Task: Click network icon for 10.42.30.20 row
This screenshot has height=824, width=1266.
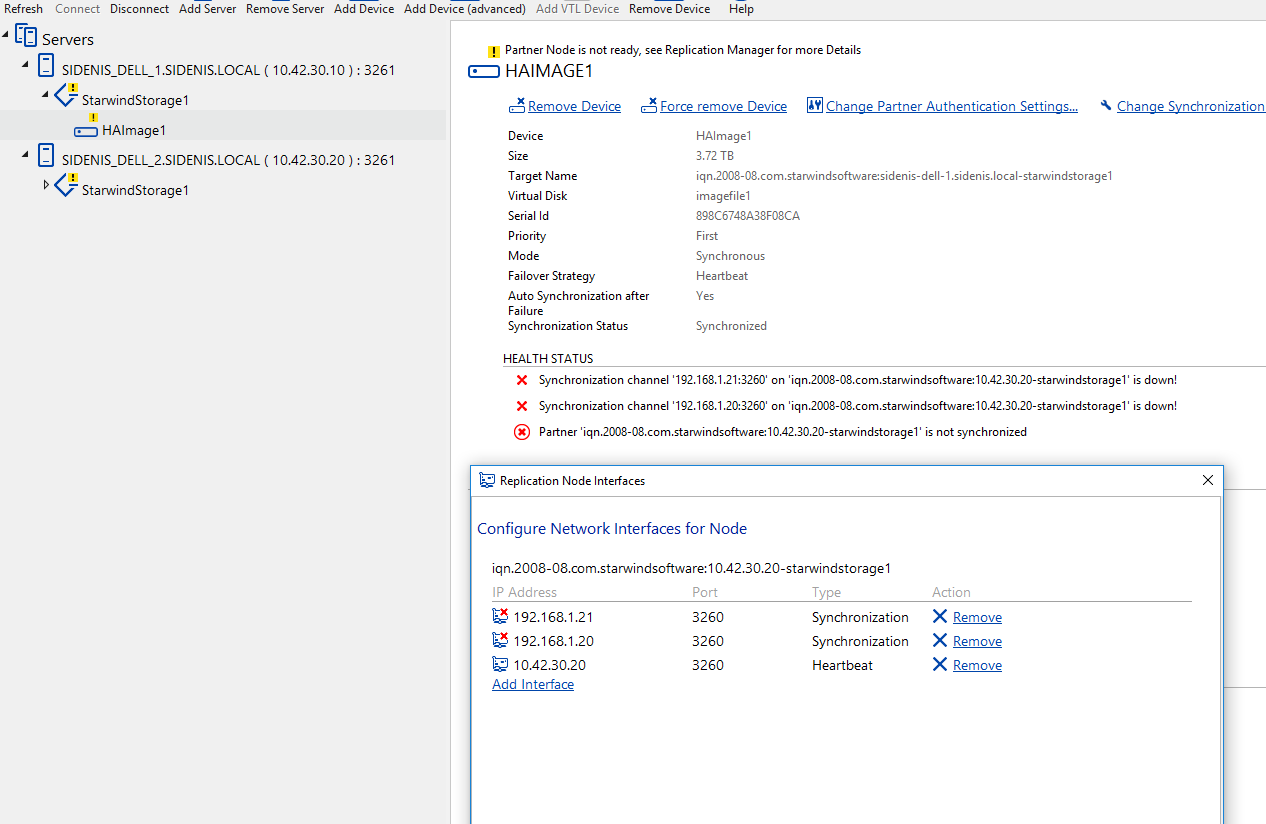Action: pyautogui.click(x=500, y=664)
